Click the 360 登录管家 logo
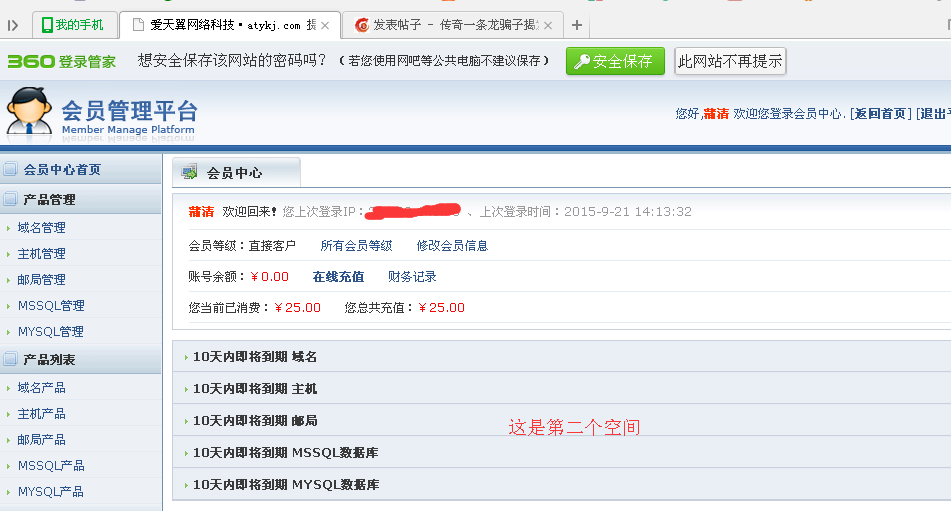The width and height of the screenshot is (951, 511). pyautogui.click(x=61, y=61)
